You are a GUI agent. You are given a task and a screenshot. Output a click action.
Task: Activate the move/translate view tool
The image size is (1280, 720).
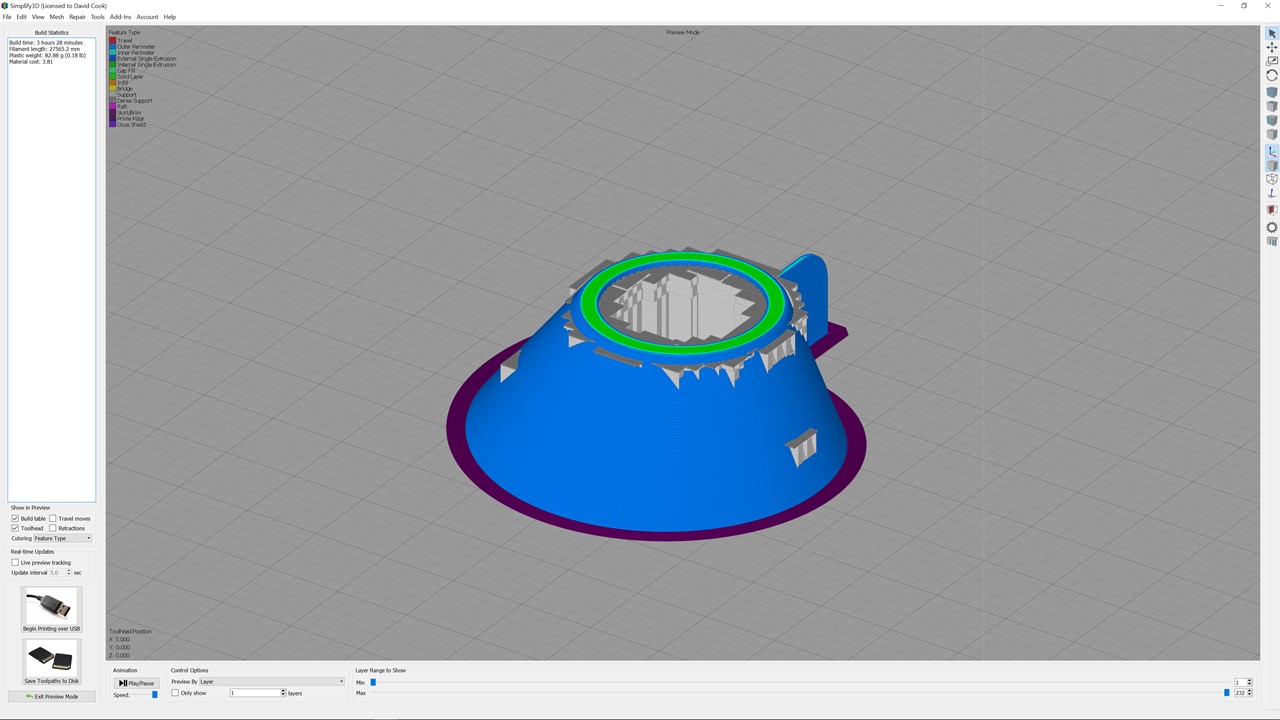(x=1272, y=47)
